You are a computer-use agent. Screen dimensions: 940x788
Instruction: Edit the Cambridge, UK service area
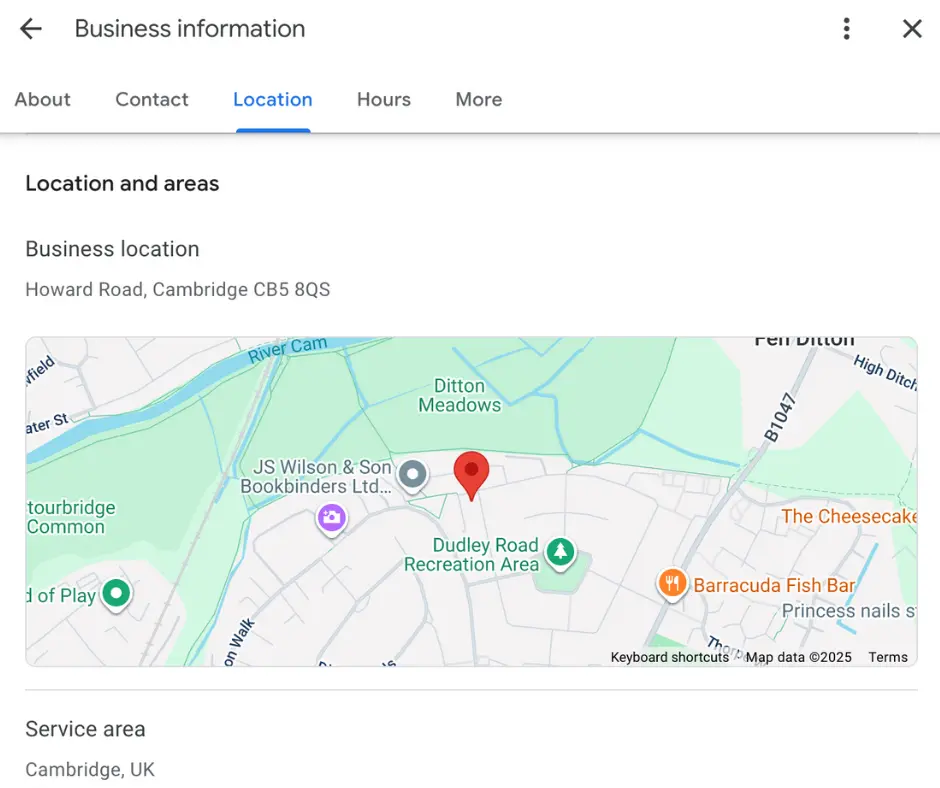(90, 770)
